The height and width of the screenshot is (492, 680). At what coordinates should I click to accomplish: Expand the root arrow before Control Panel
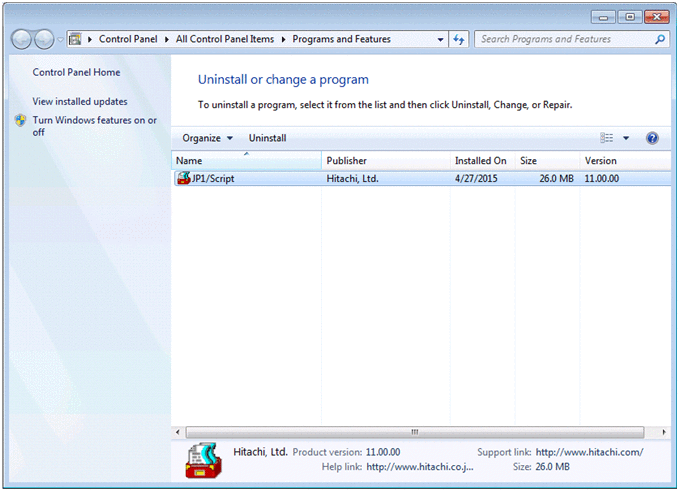point(90,39)
